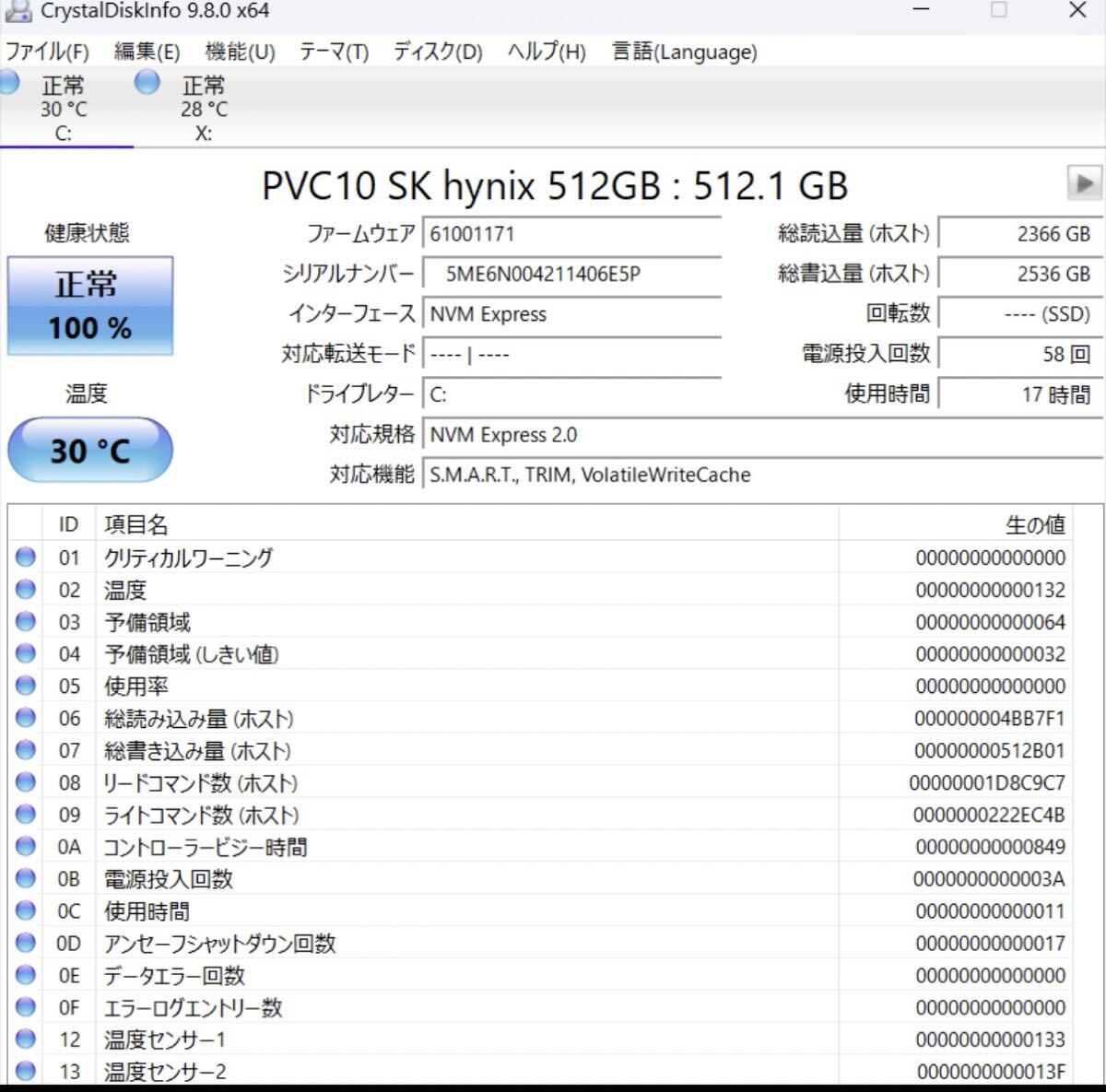Click status icon for リードコマンド数 (ホスト) row
Viewport: 1106px width, 1092px height.
[26, 782]
